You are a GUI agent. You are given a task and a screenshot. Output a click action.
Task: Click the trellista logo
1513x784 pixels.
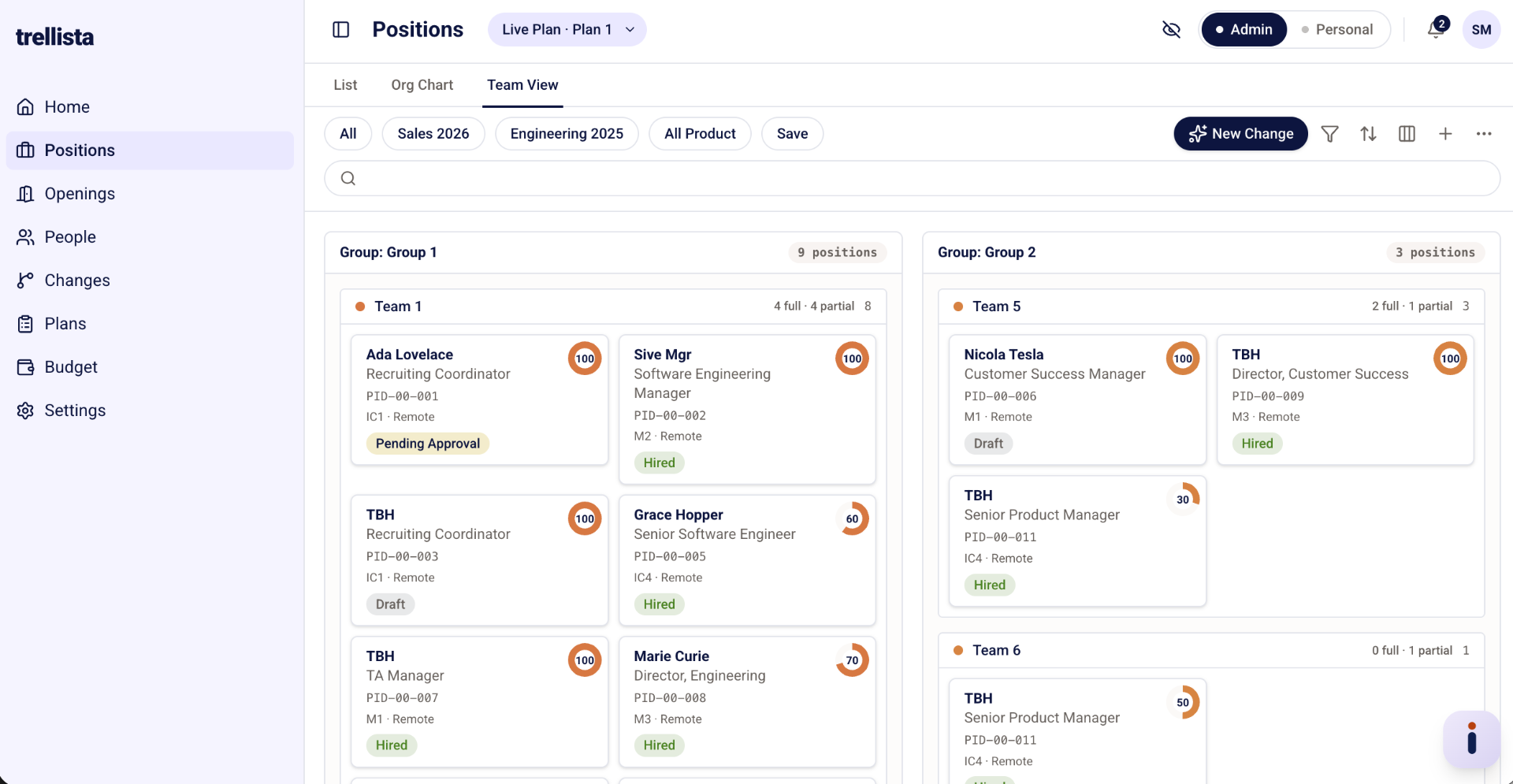(x=54, y=37)
